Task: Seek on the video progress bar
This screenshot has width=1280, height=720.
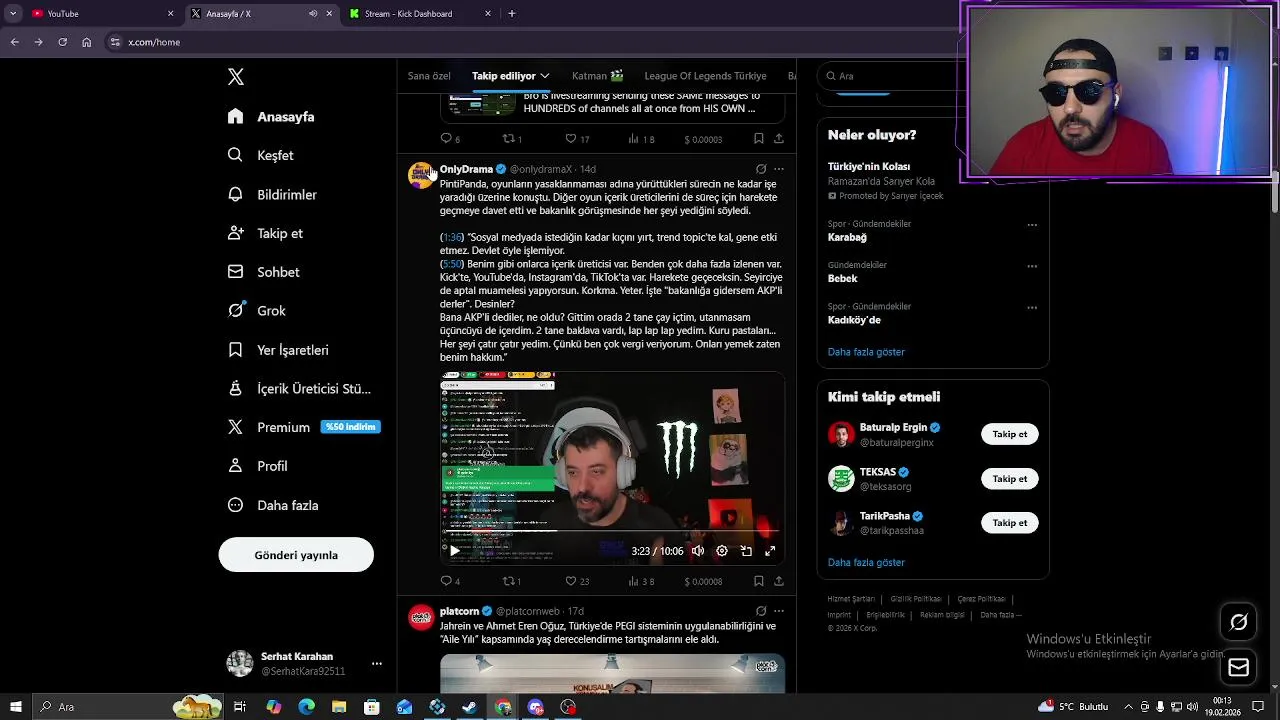Action: click(x=612, y=531)
